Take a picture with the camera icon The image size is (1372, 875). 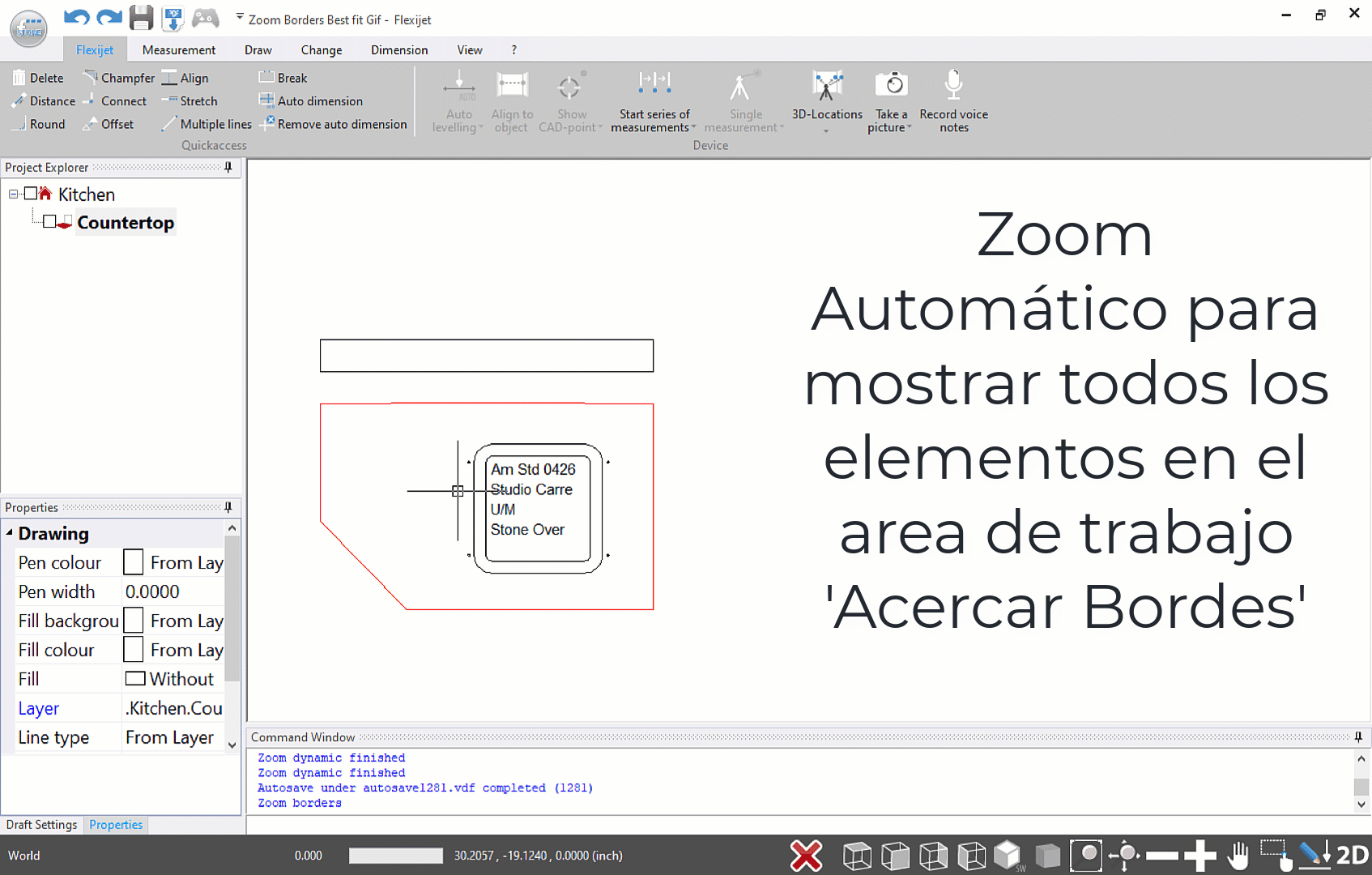click(891, 101)
